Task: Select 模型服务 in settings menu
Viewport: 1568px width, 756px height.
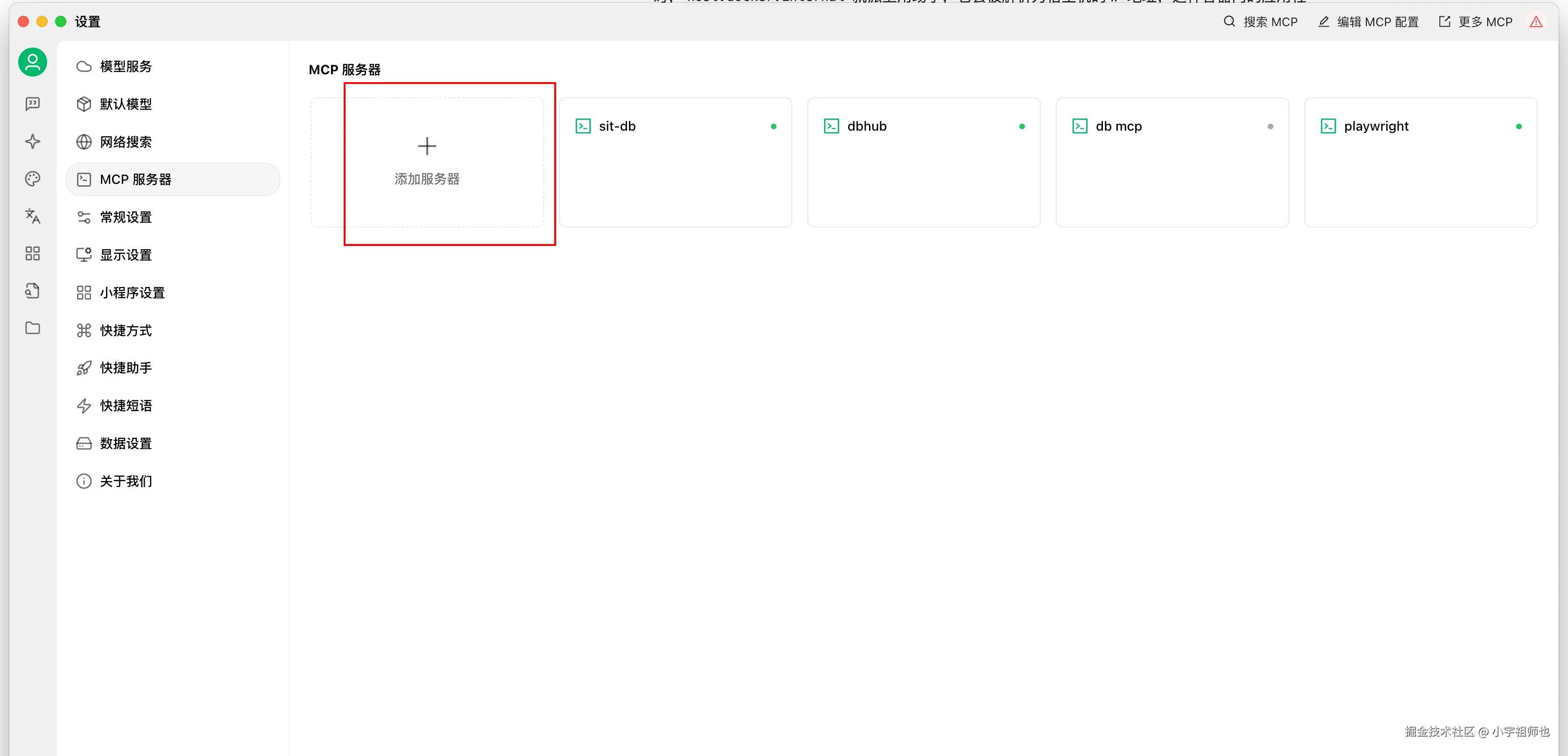Action: click(126, 66)
